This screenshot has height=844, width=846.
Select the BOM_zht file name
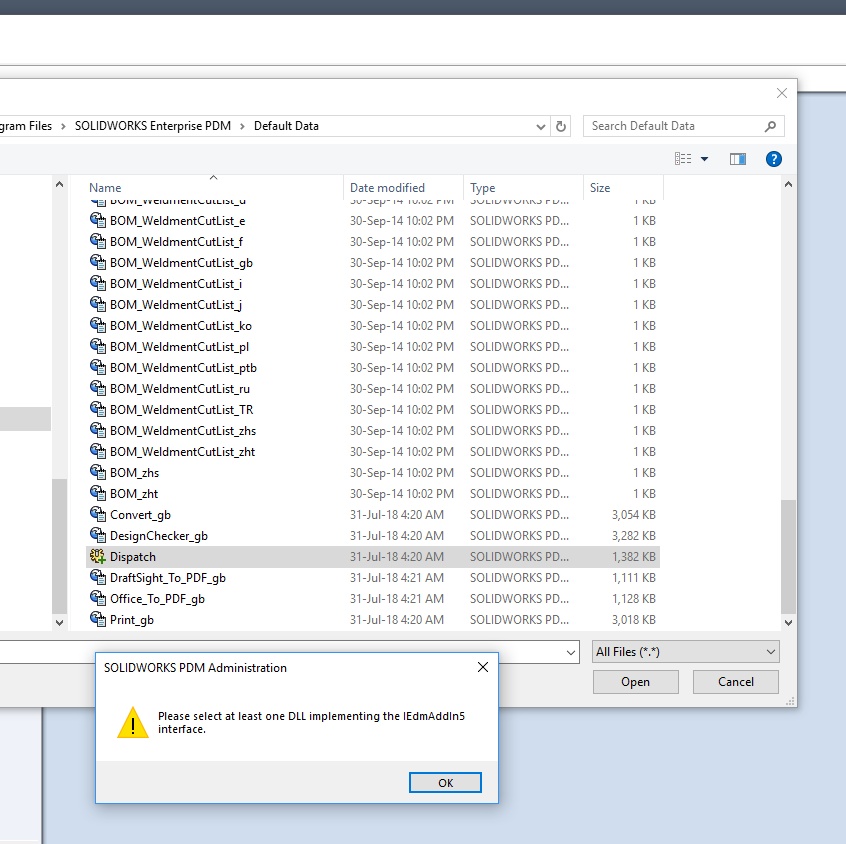pyautogui.click(x=134, y=494)
